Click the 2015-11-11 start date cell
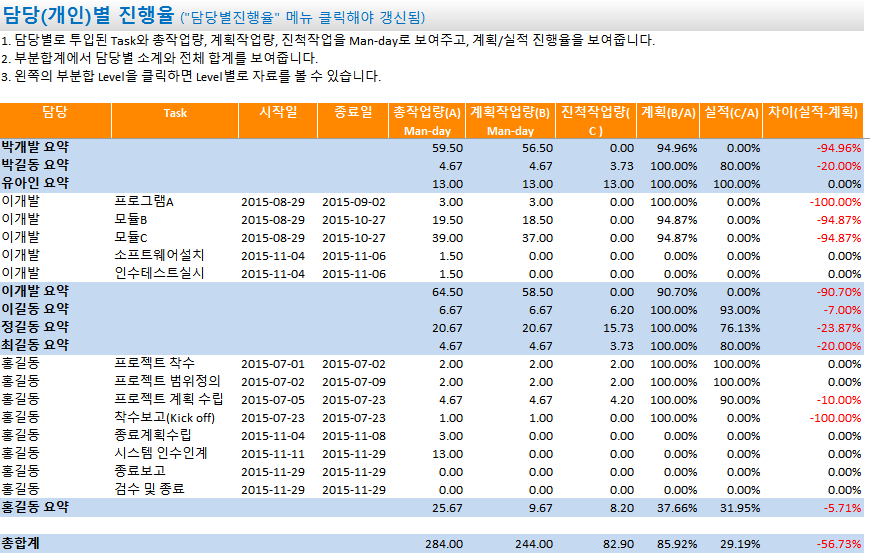The width and height of the screenshot is (870, 557). 272,454
